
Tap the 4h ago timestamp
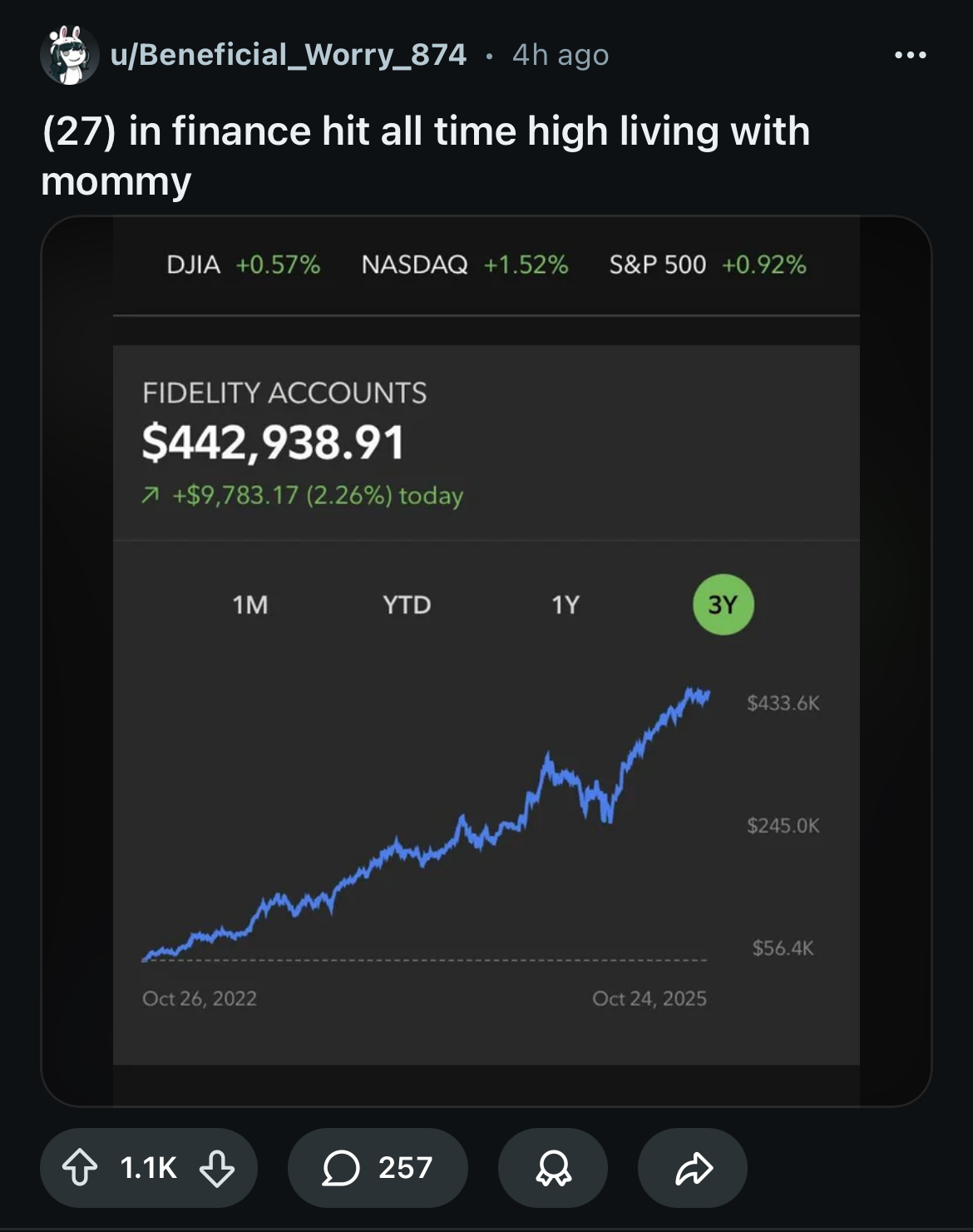tap(561, 55)
